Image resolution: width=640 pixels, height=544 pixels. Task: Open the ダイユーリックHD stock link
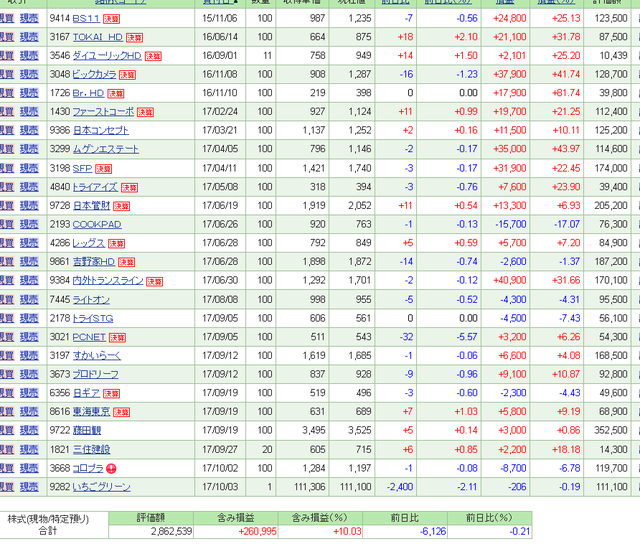tap(107, 56)
